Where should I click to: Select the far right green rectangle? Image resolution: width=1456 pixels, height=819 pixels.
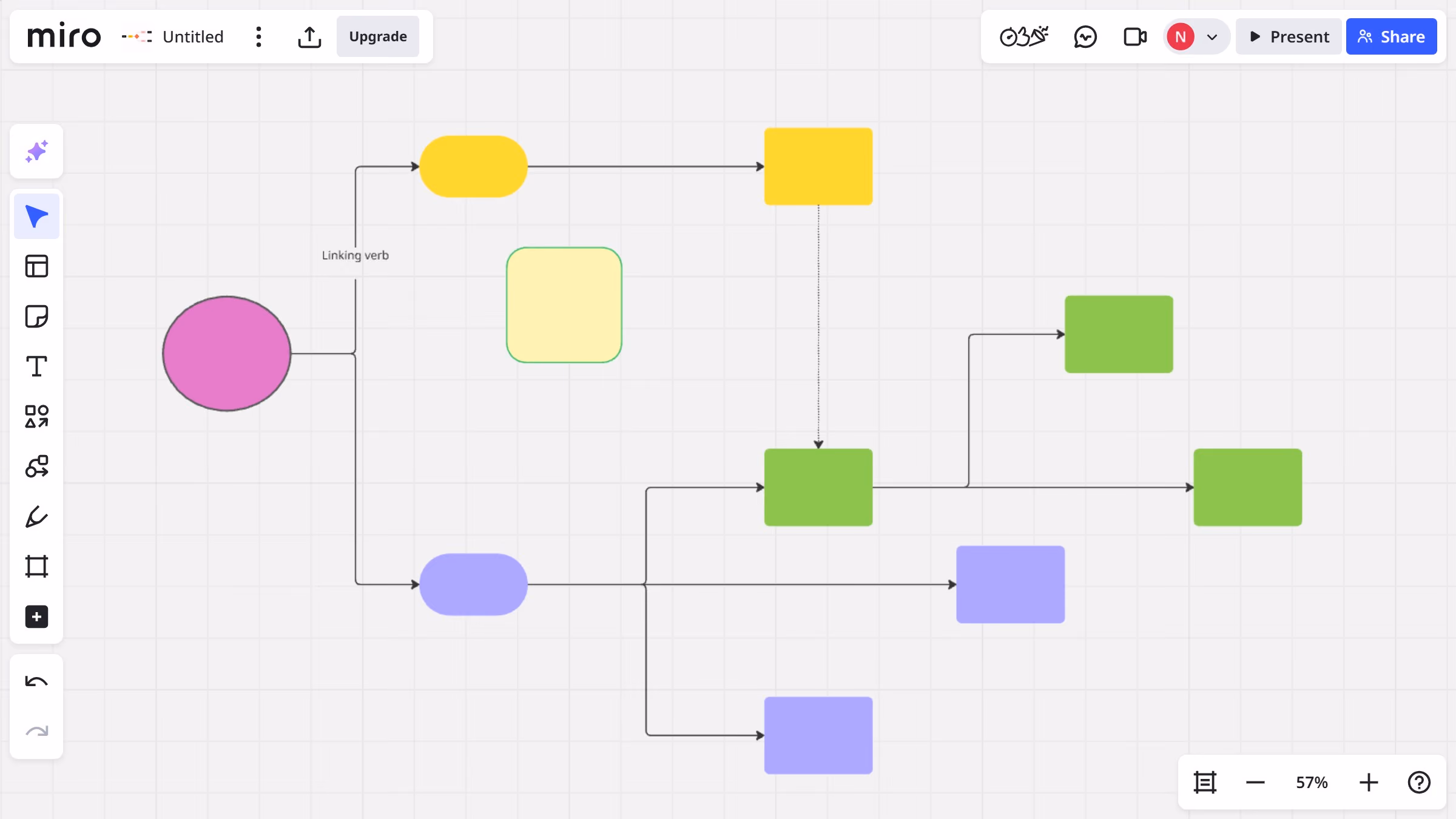point(1248,487)
